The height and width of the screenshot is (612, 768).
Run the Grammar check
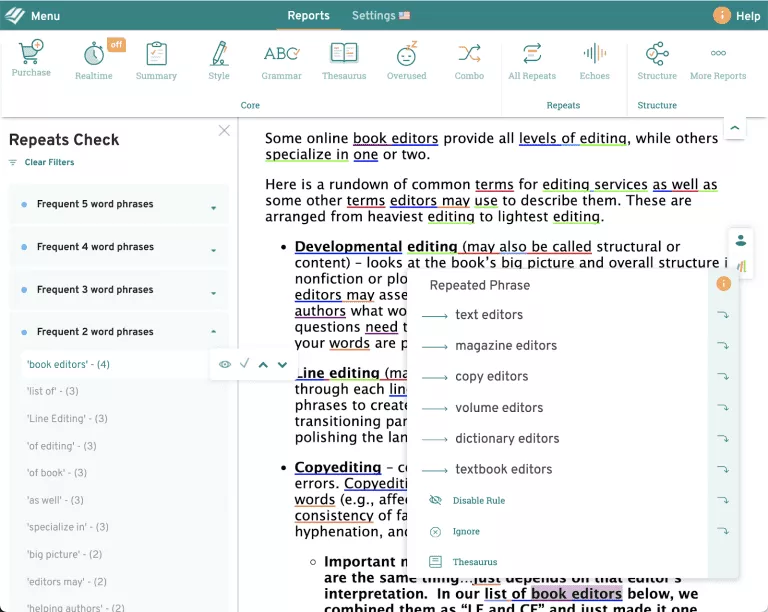pyautogui.click(x=282, y=61)
